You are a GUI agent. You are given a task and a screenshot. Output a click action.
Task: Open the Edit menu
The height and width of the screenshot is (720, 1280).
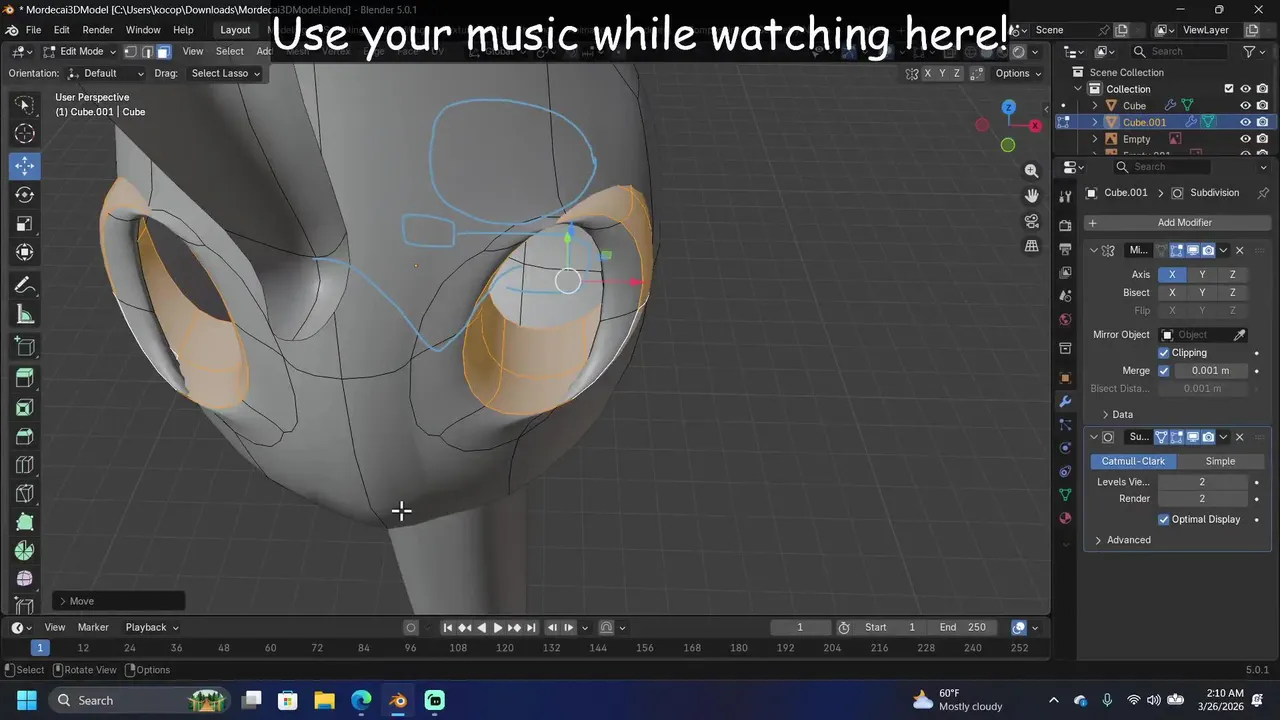pyautogui.click(x=61, y=30)
